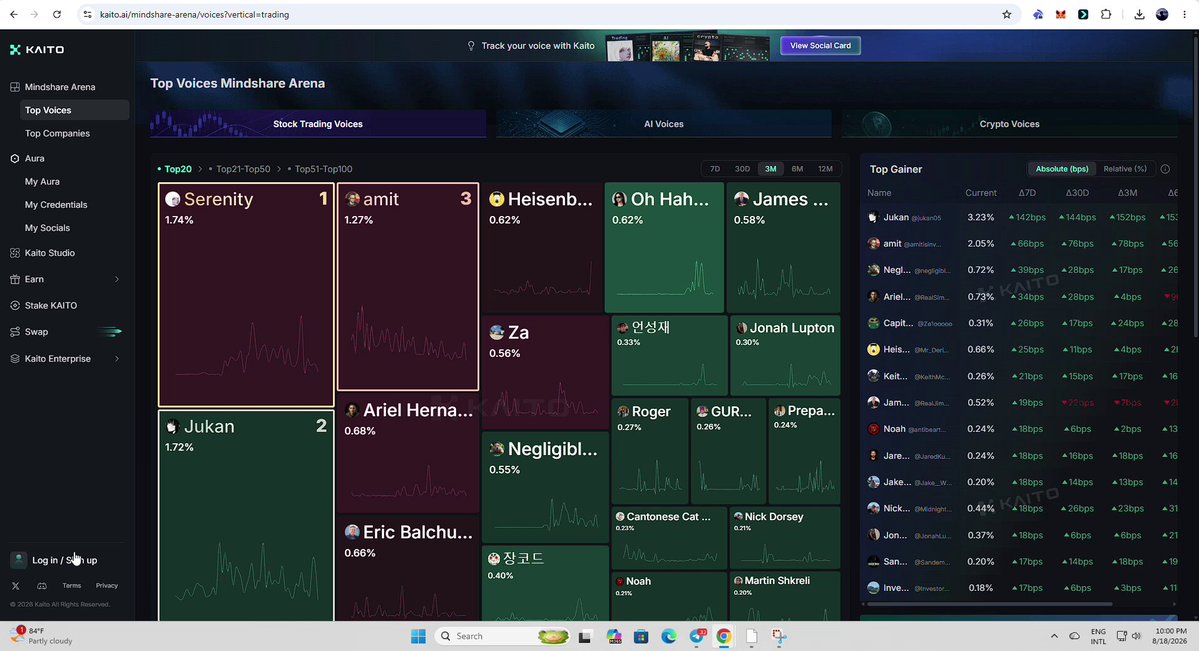
Task: Click the Kaito Studio sidebar icon
Action: tap(15, 253)
